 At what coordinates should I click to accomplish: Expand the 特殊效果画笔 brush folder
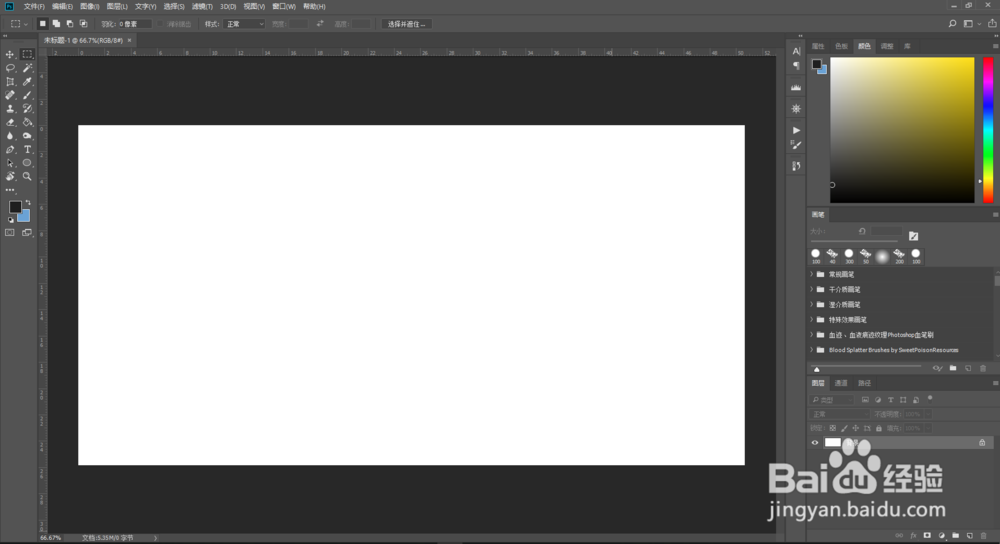point(812,320)
